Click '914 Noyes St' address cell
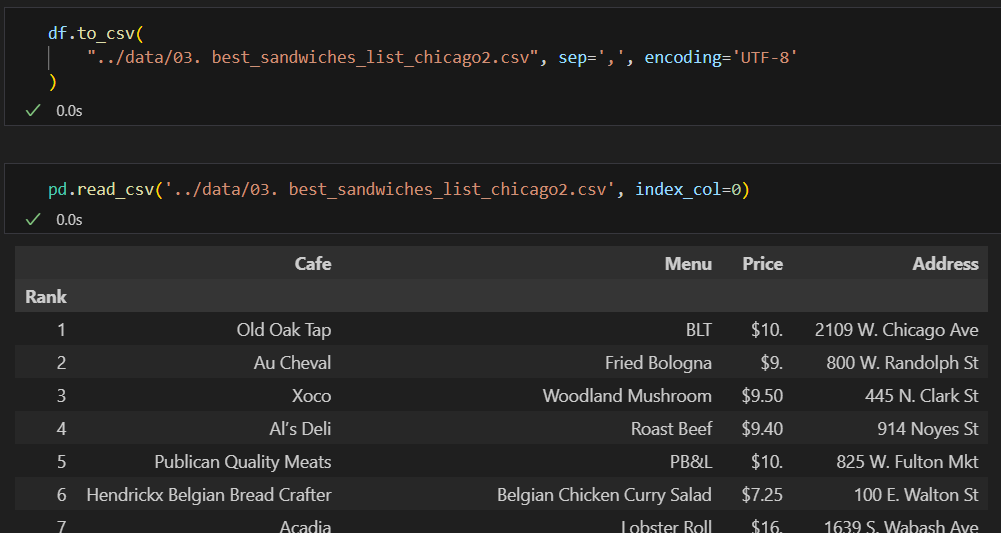This screenshot has width=1001, height=533. point(928,429)
